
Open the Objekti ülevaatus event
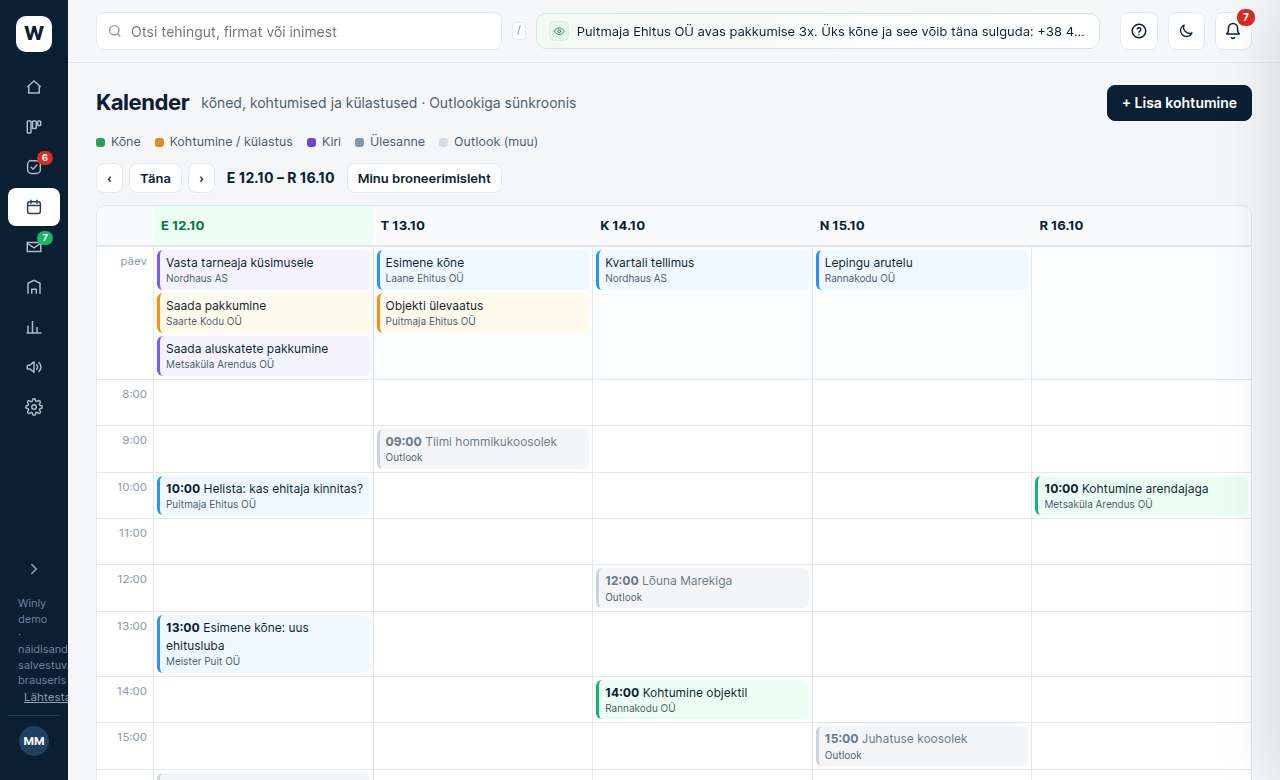tap(483, 313)
